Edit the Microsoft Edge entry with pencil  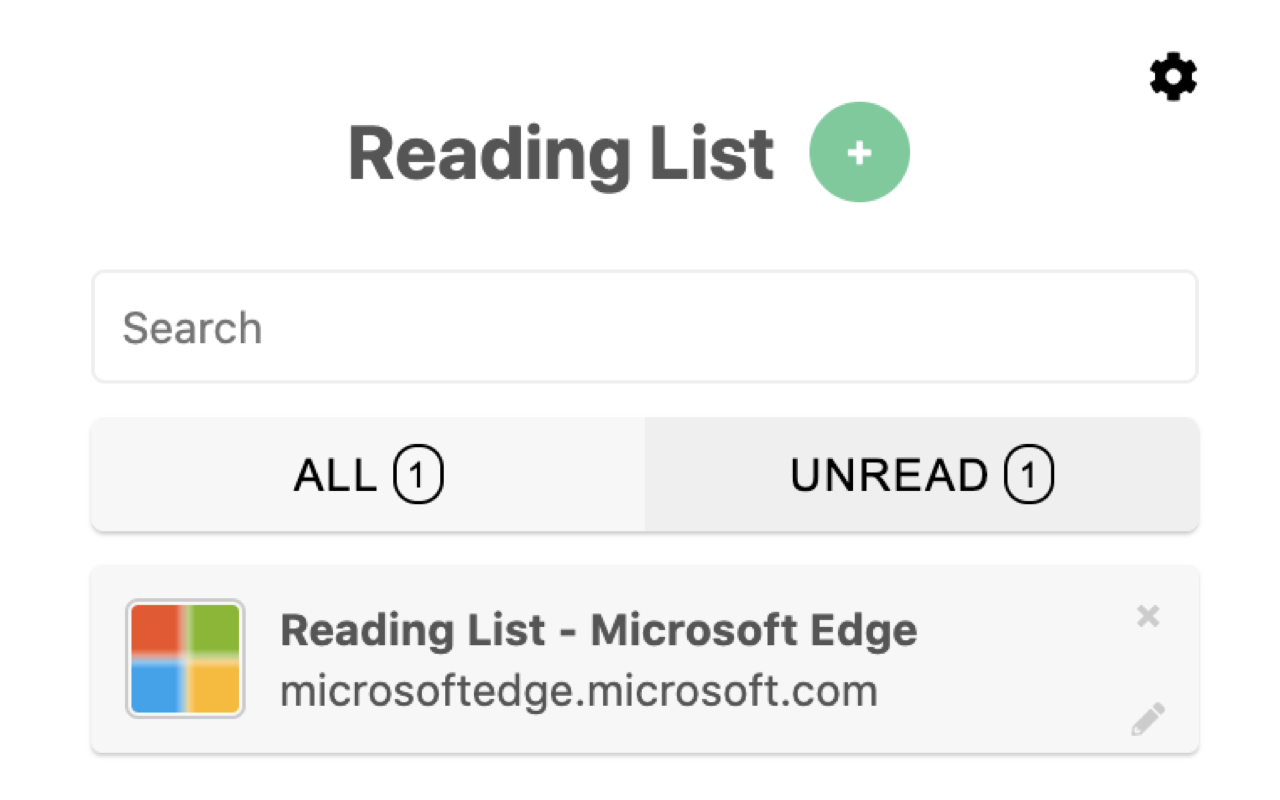(x=1148, y=719)
